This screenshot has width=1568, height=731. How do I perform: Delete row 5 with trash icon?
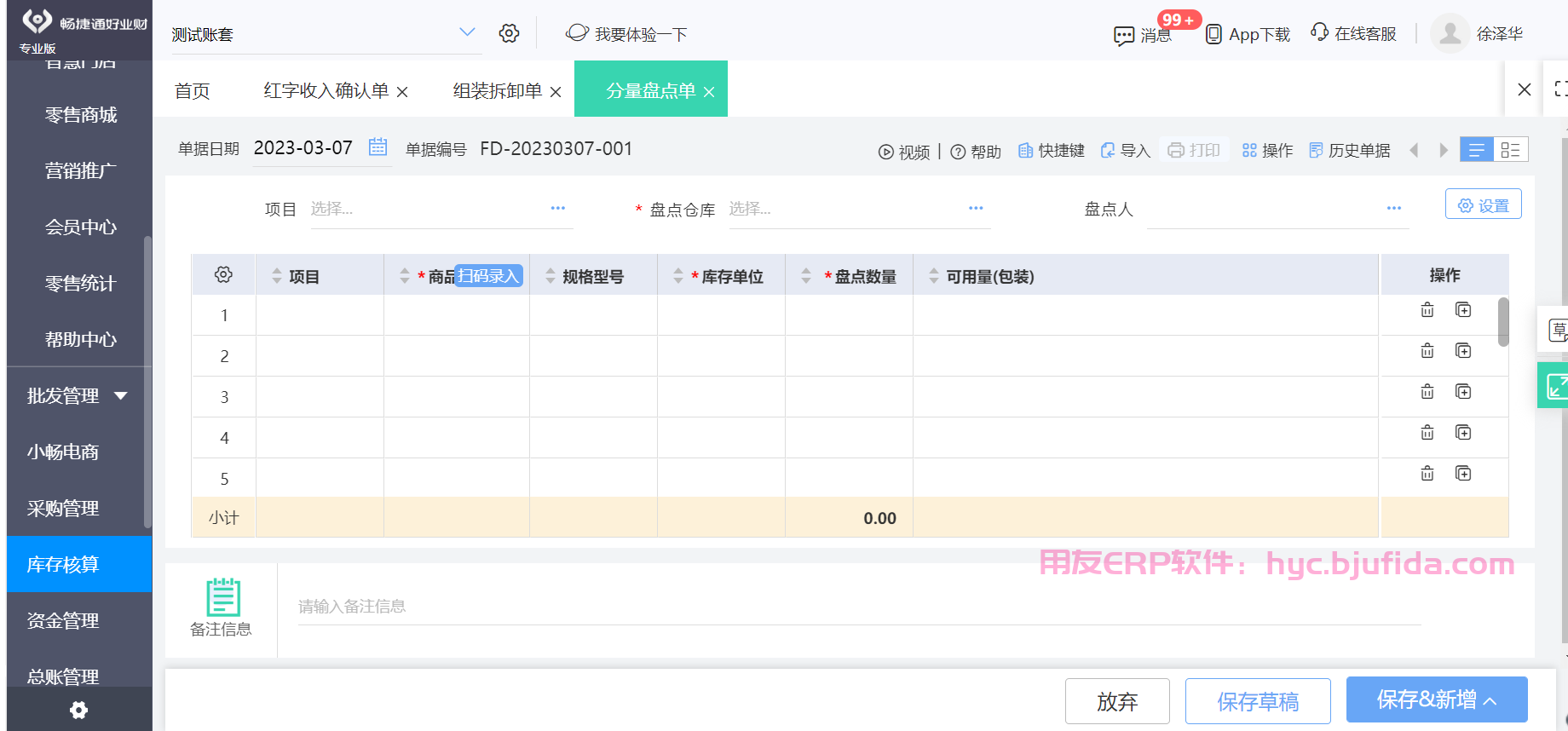(x=1427, y=474)
